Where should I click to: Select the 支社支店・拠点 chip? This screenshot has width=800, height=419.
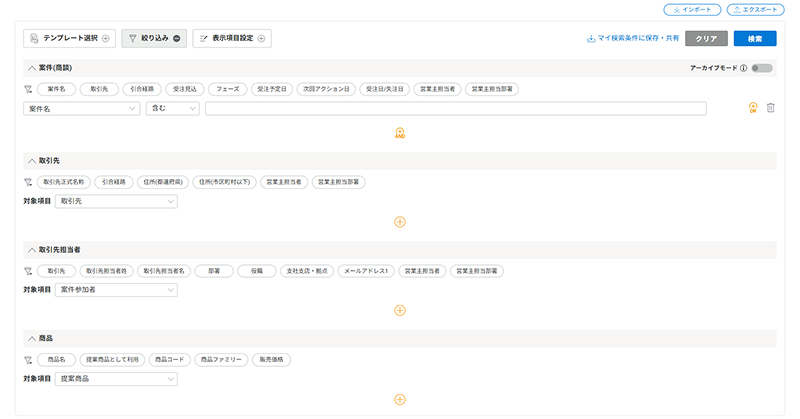[x=307, y=271]
